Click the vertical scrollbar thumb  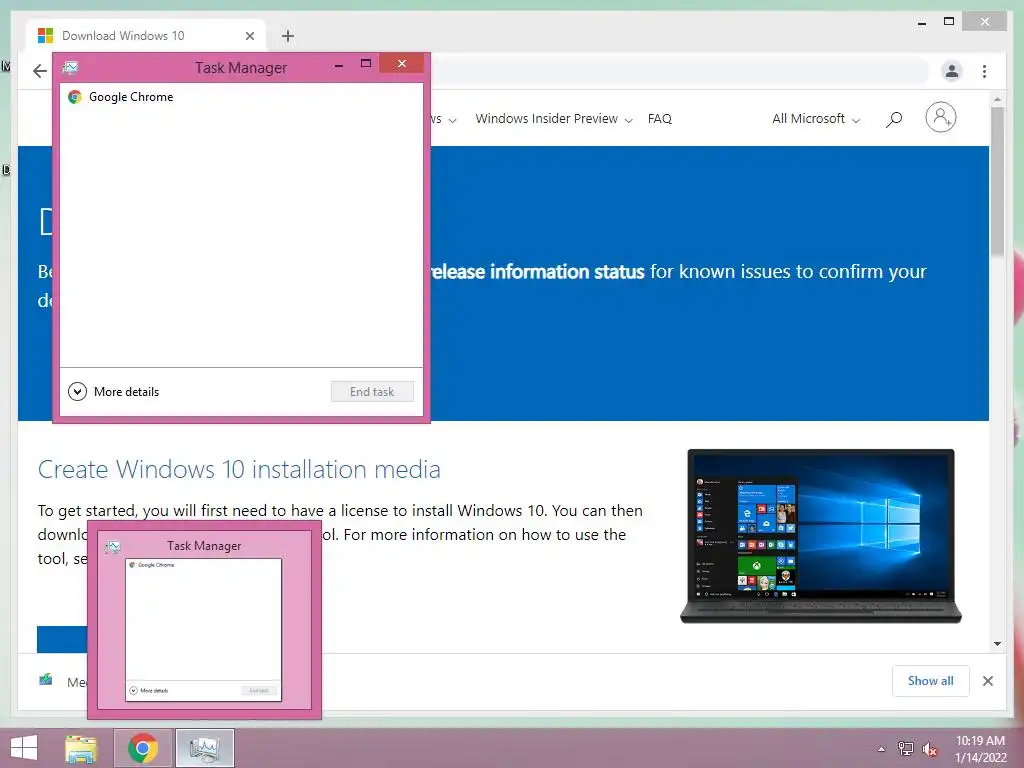997,181
